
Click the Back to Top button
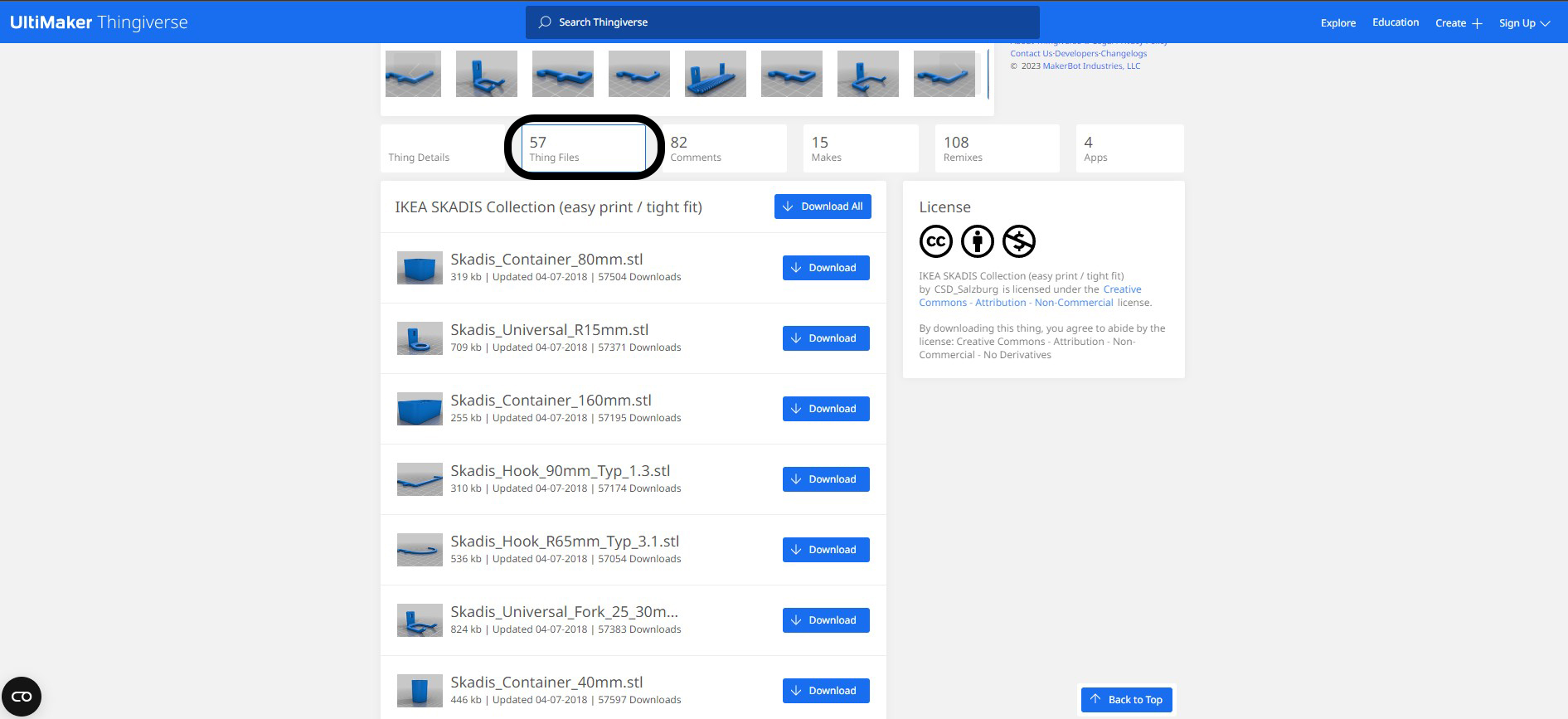tap(1127, 700)
